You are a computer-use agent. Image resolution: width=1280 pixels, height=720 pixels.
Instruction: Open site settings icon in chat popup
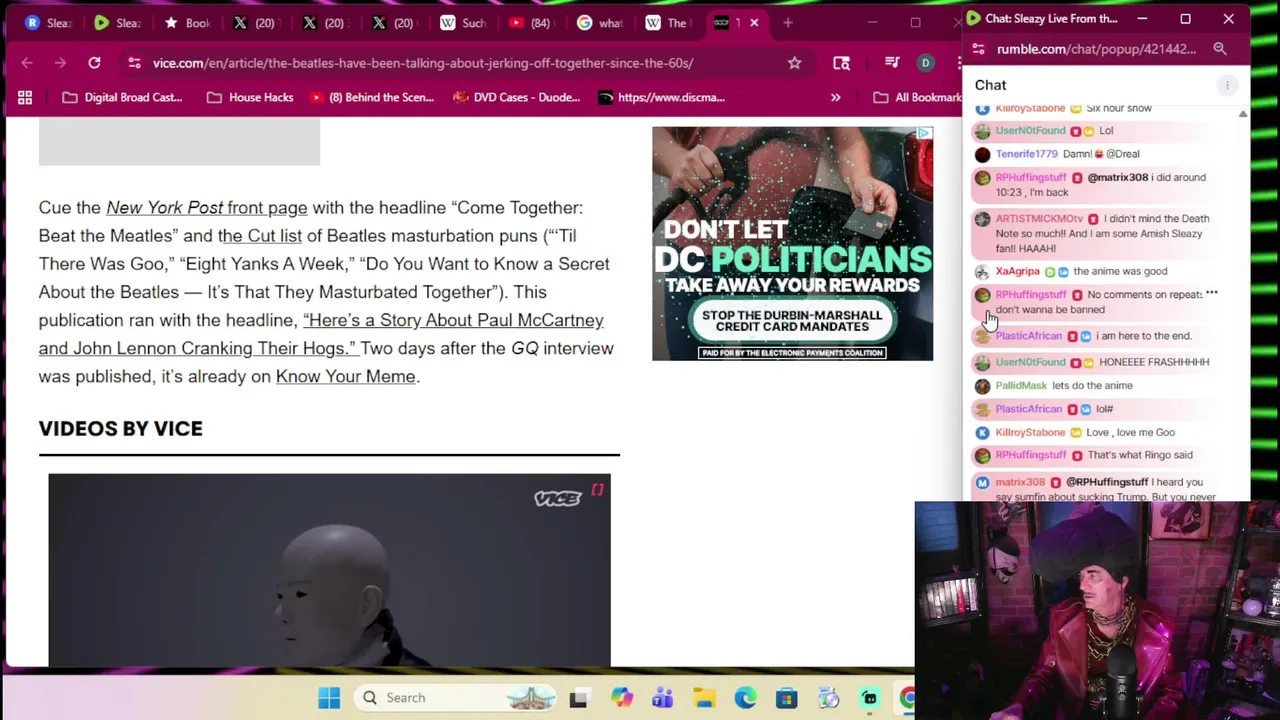[x=978, y=49]
